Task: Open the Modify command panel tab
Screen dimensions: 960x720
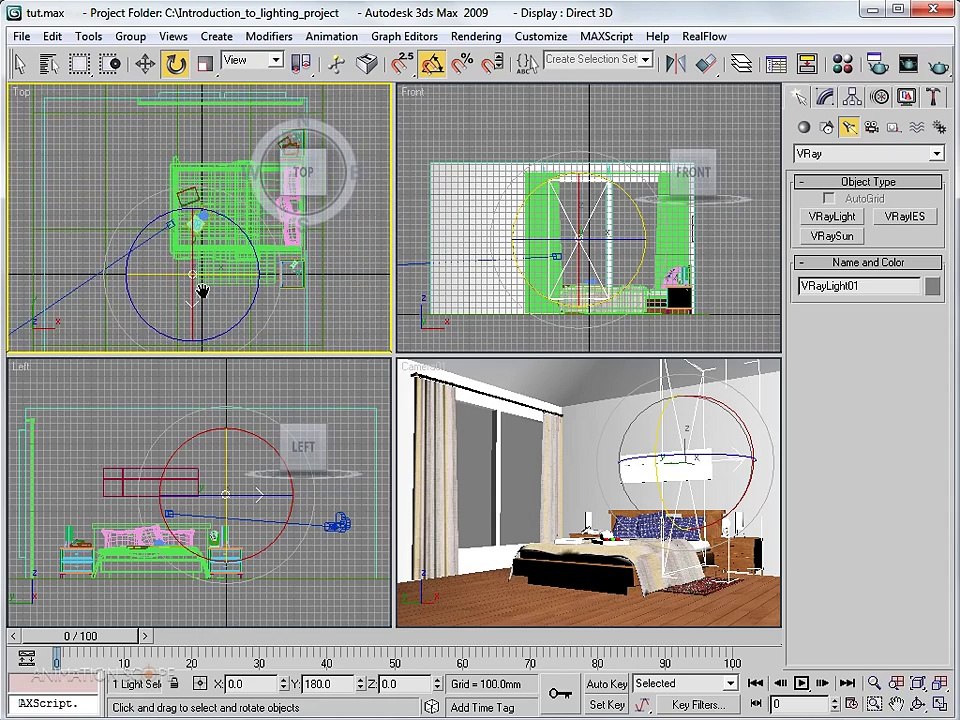Action: click(825, 97)
